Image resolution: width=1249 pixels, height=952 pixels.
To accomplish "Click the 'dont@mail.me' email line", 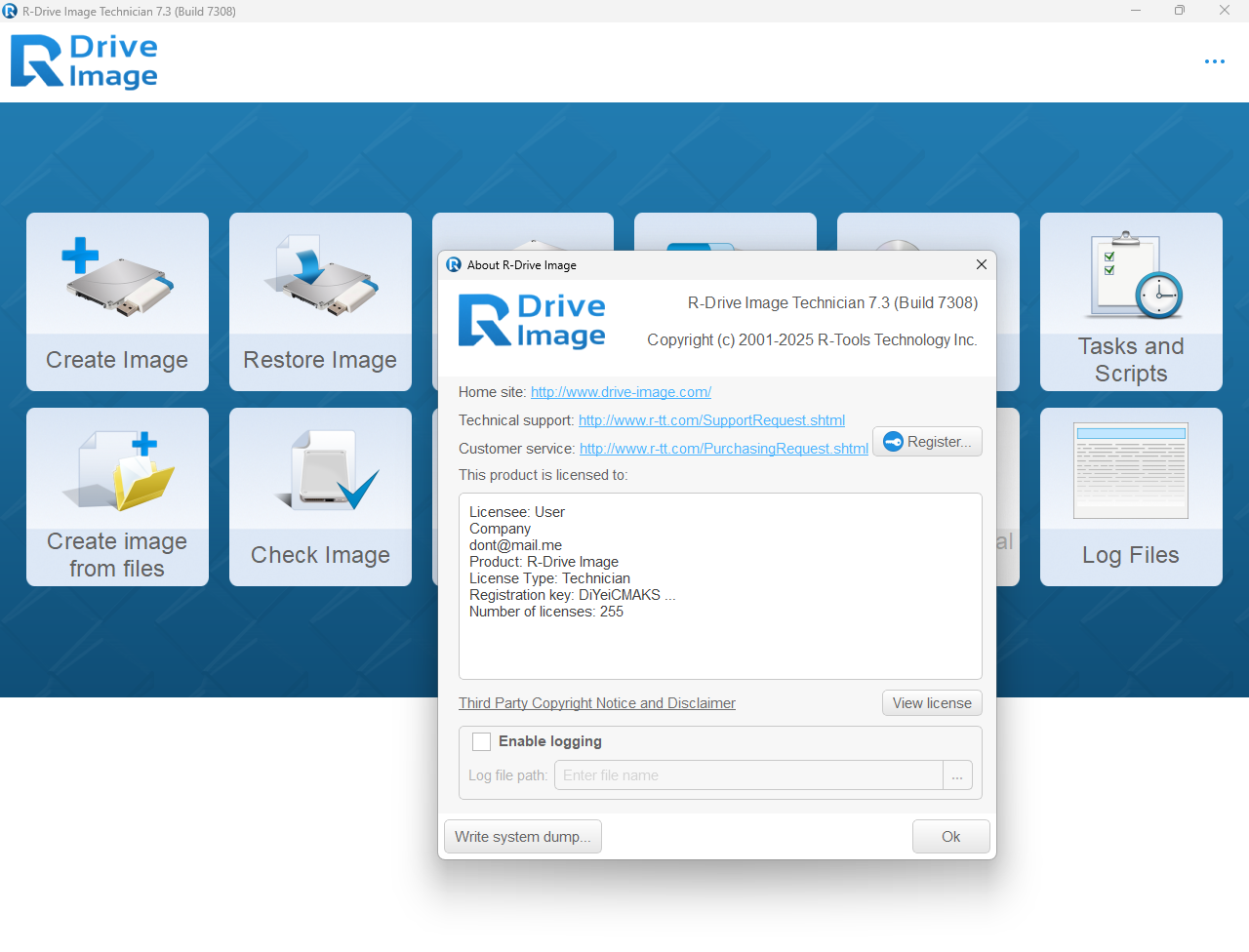I will point(515,545).
